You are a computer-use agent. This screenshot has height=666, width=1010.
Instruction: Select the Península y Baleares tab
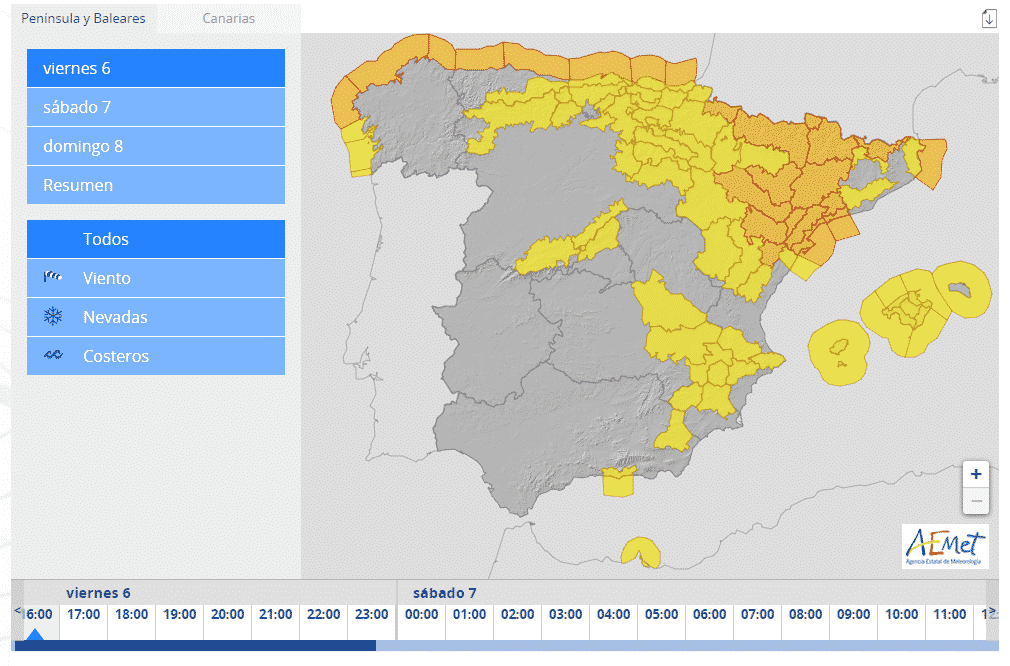84,18
